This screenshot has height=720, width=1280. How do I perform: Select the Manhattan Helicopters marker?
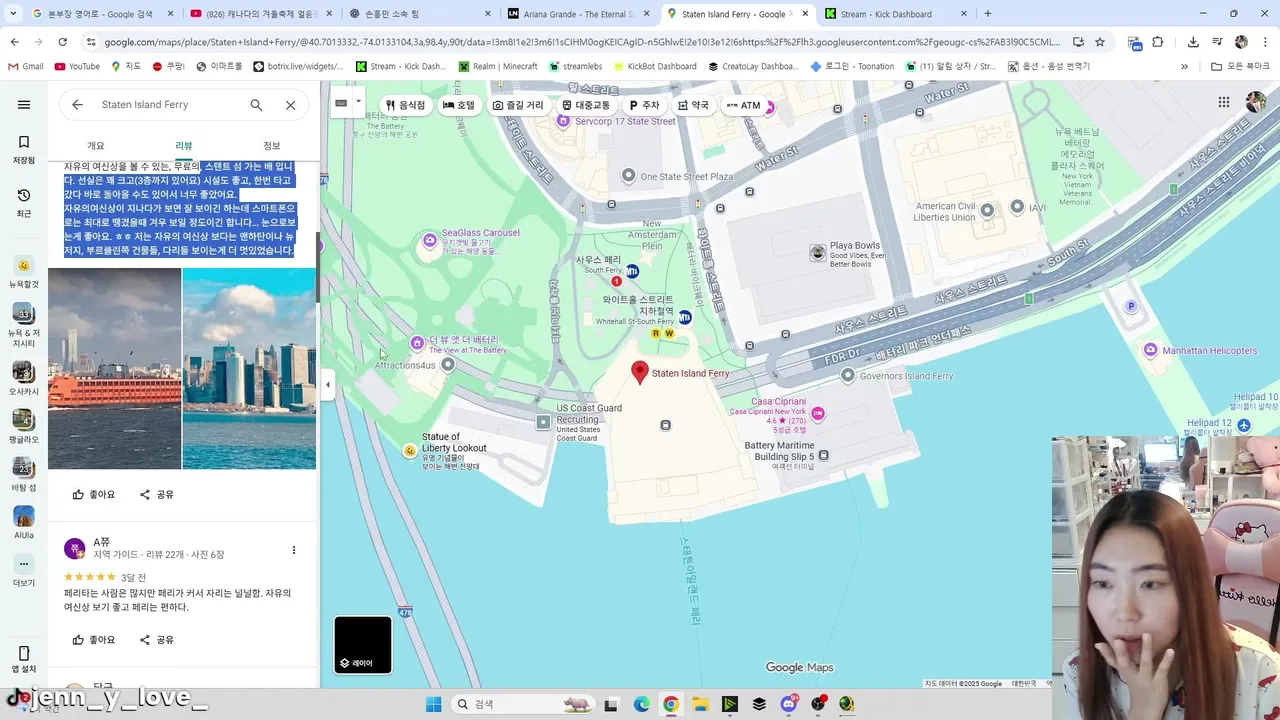point(1151,350)
